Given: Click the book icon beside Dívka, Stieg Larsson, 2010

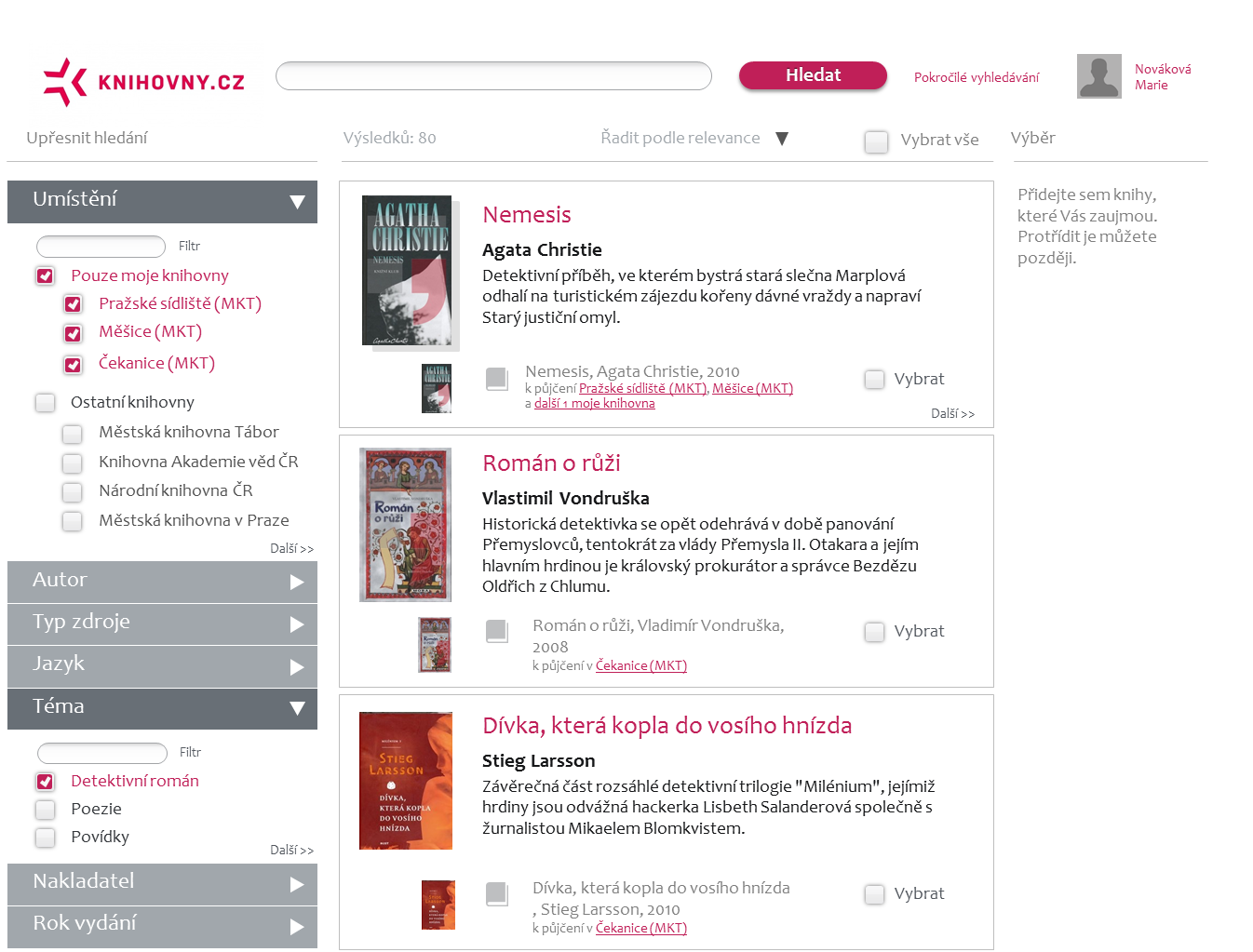Looking at the screenshot, I should point(497,893).
